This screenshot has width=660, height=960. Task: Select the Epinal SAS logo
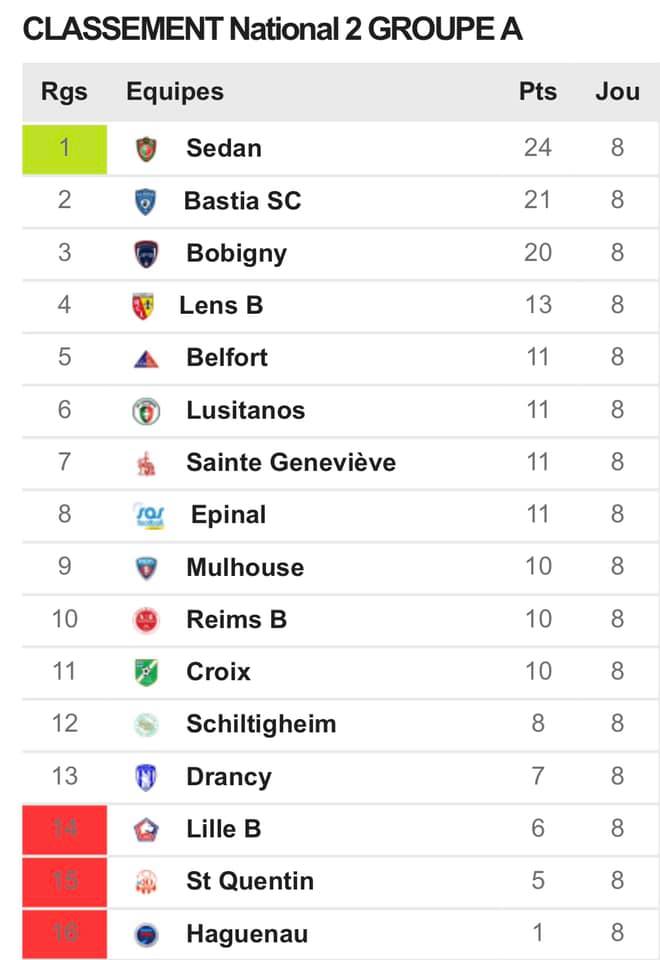(x=149, y=516)
